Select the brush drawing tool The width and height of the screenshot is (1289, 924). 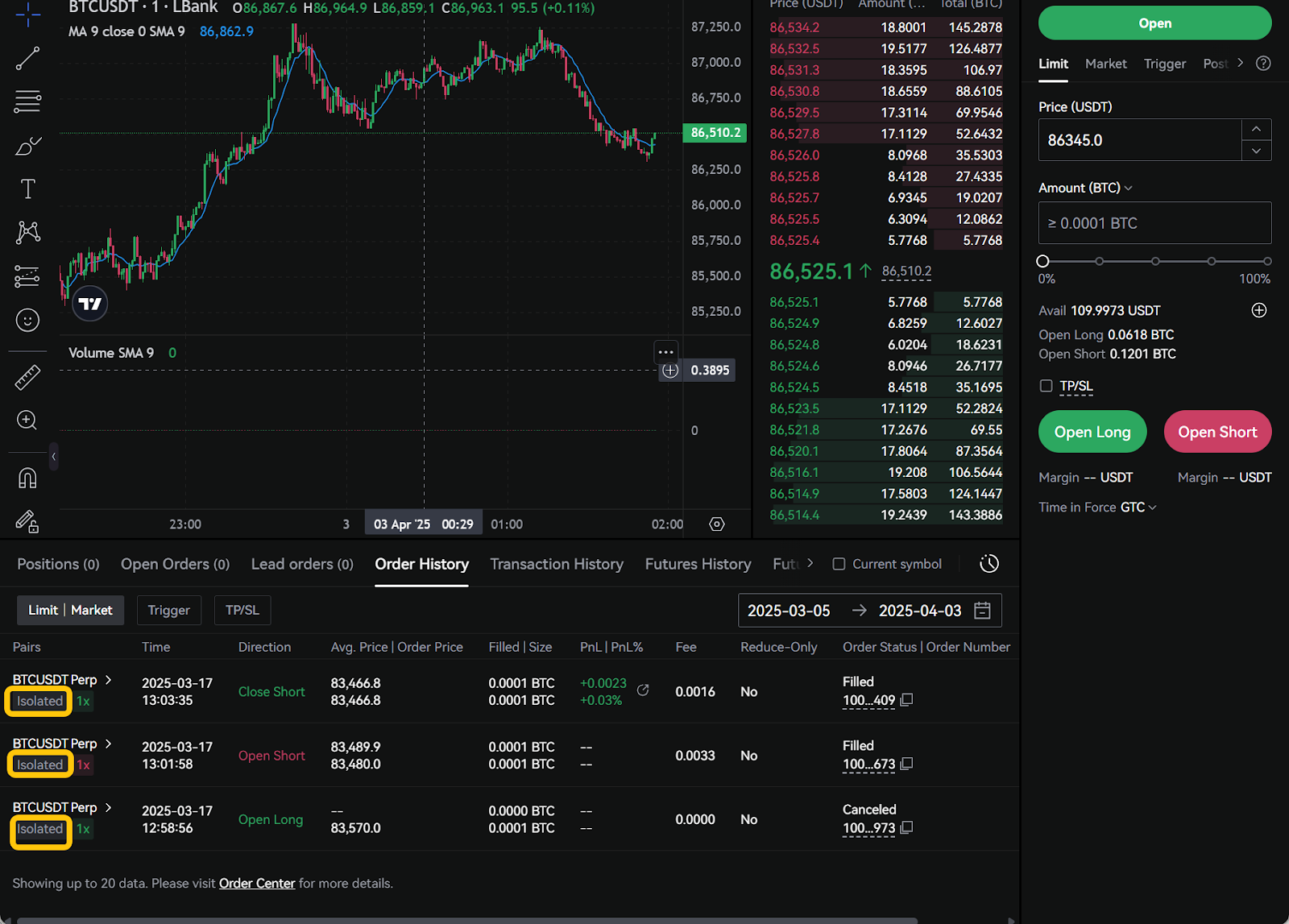click(x=27, y=146)
